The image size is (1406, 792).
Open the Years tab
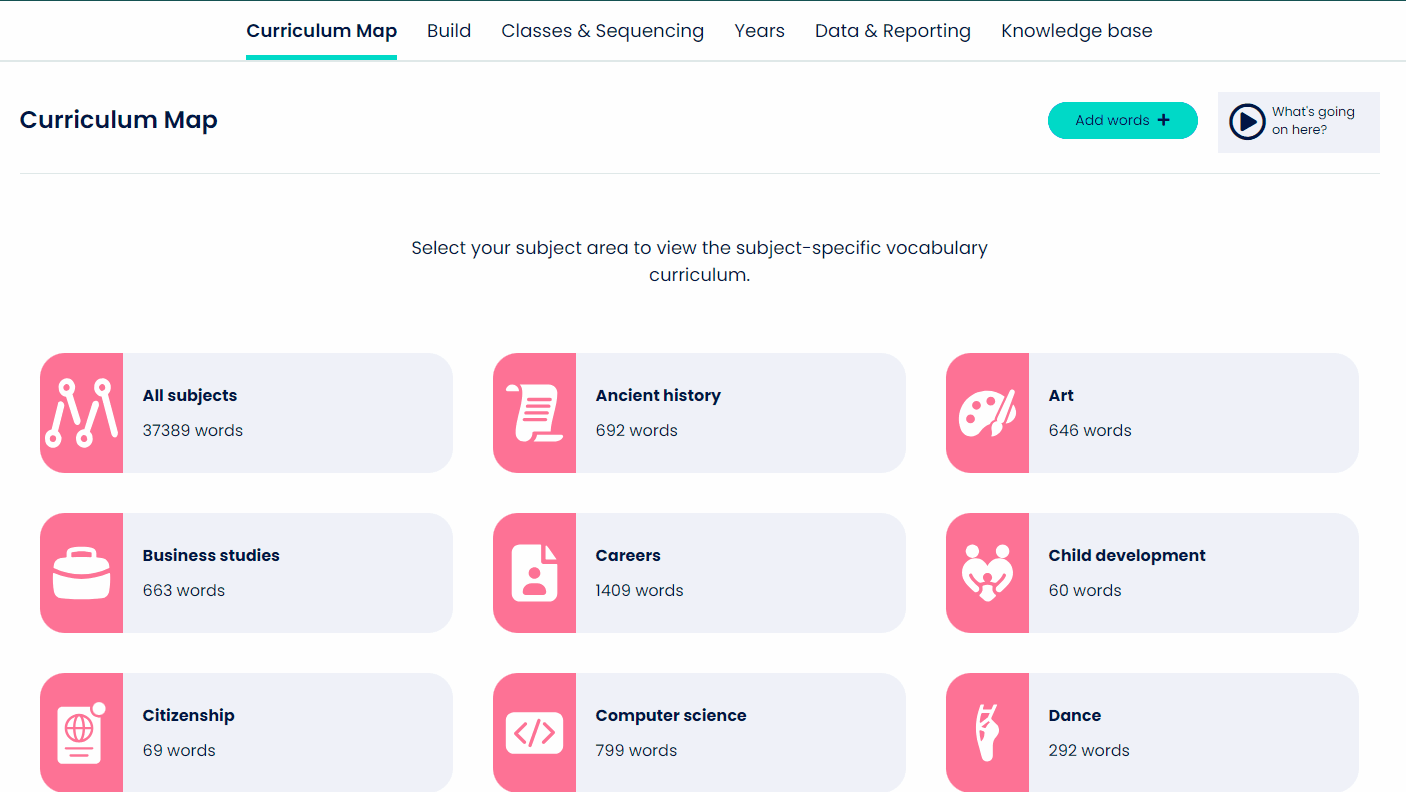[x=759, y=31]
